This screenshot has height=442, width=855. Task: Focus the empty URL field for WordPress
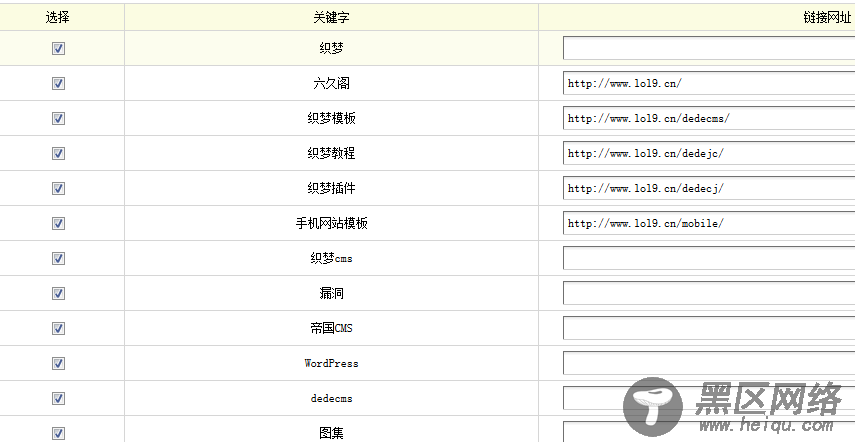click(x=709, y=364)
